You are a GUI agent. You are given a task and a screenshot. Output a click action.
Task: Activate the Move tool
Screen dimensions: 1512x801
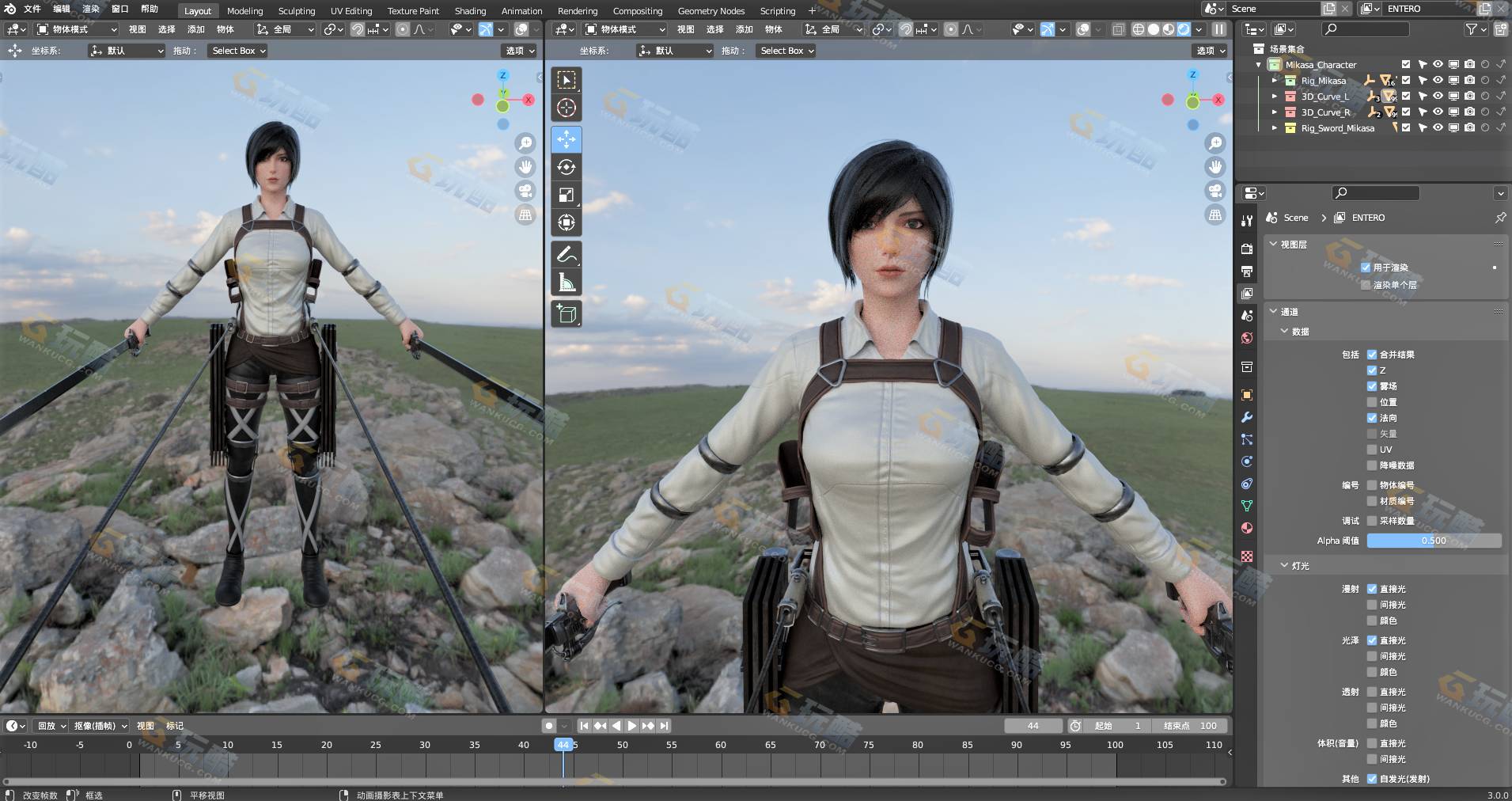pos(566,139)
